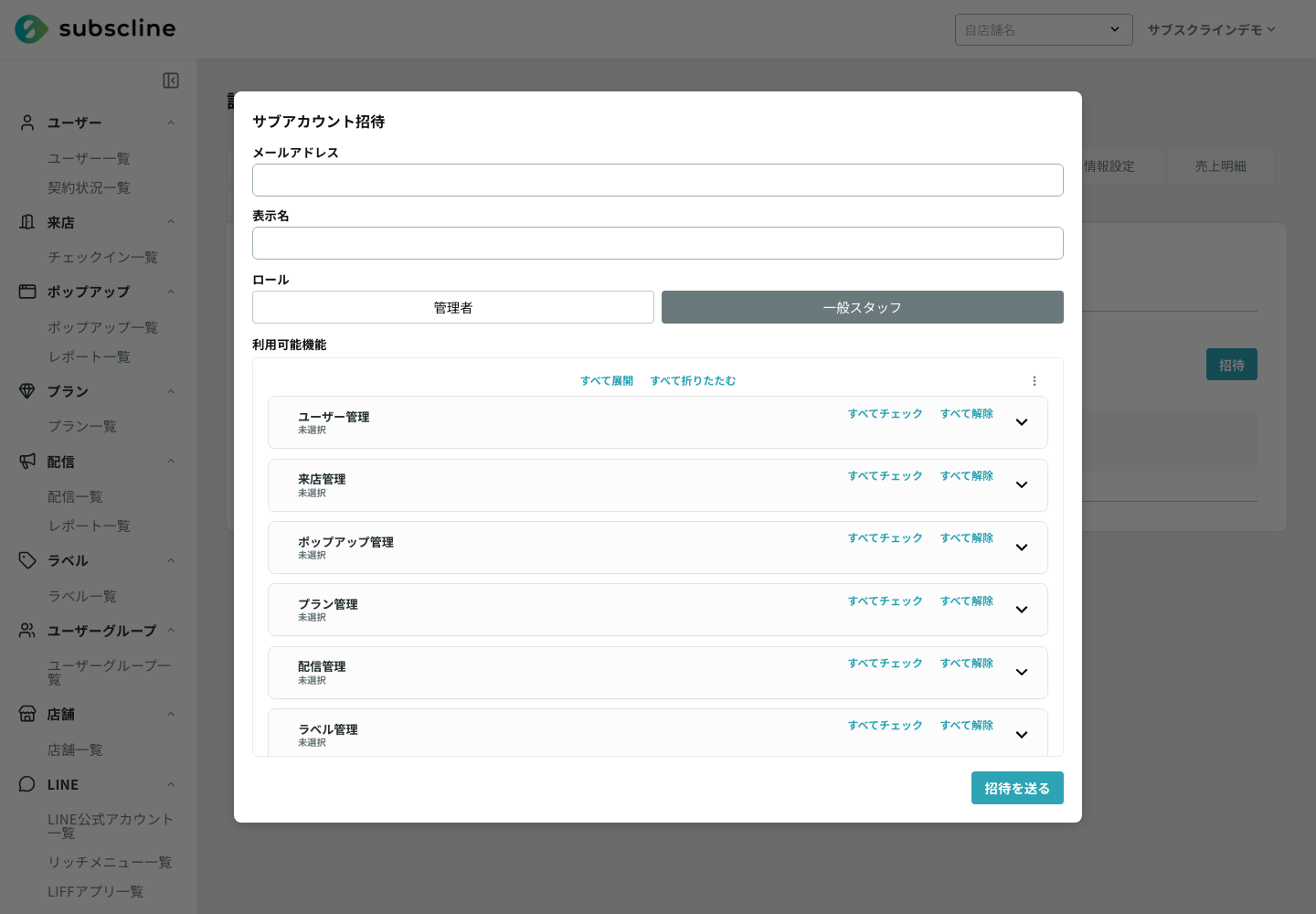Open 契約状況一覧 in the sidebar
Screen dimensions: 1316x914
pos(89,187)
